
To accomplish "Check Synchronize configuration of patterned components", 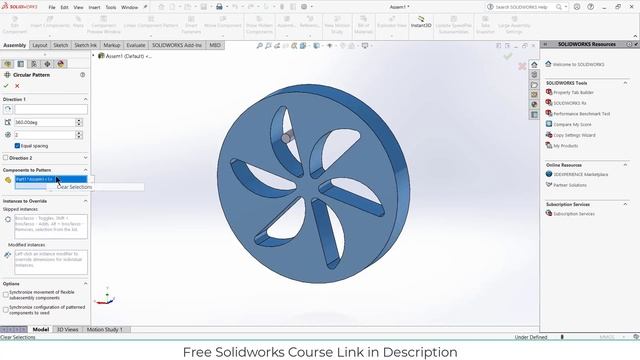I will (5, 310).
